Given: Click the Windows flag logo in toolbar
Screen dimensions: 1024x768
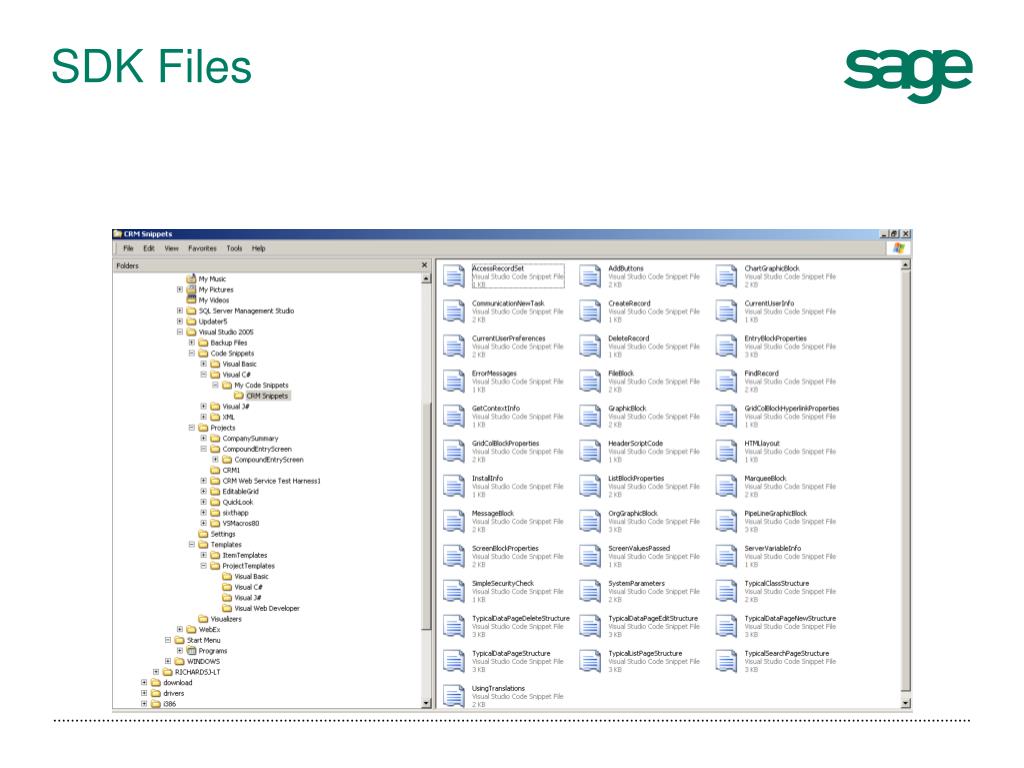Looking at the screenshot, I should pyautogui.click(x=899, y=248).
